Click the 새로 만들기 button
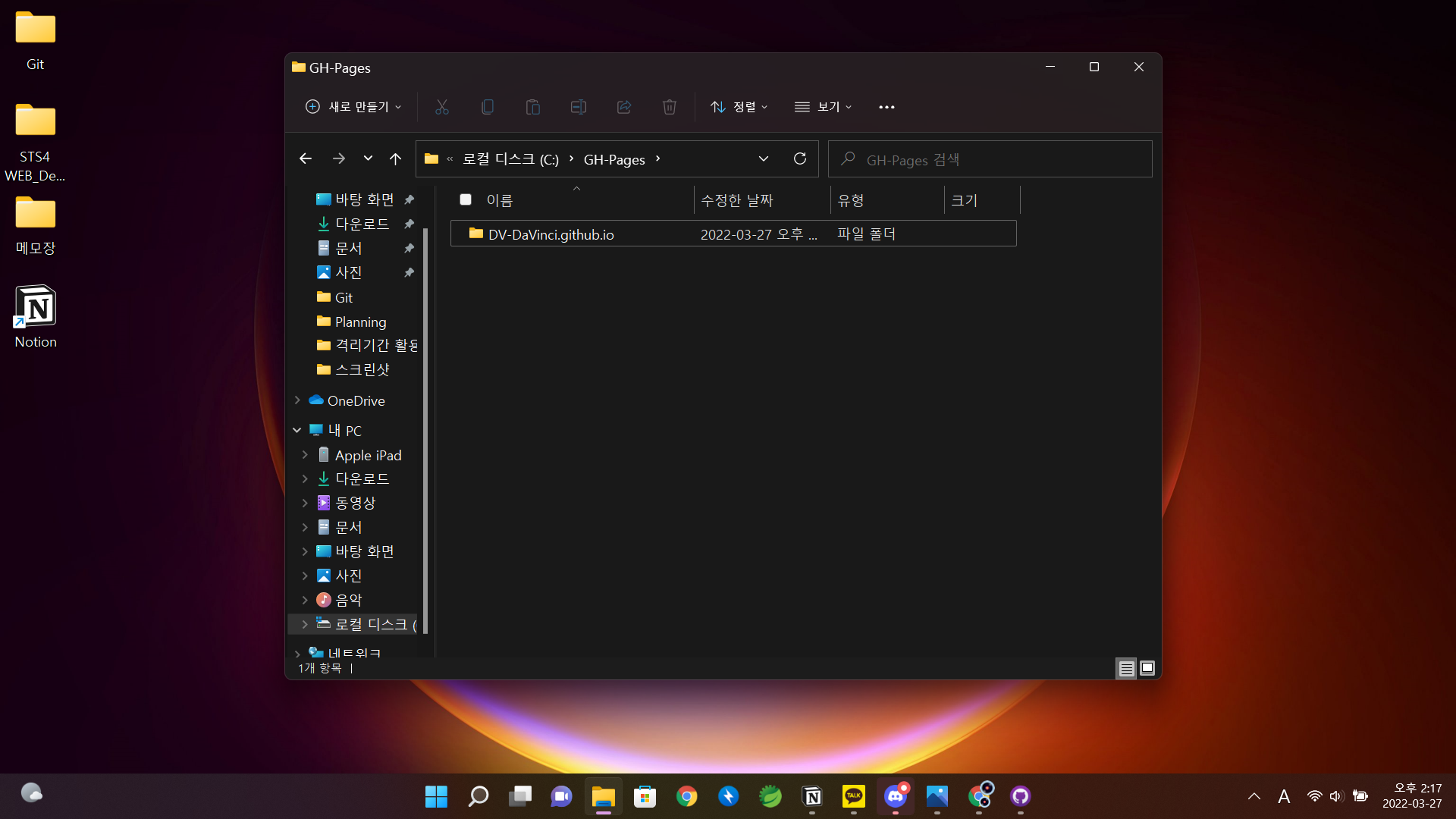1456x819 pixels. (x=353, y=107)
